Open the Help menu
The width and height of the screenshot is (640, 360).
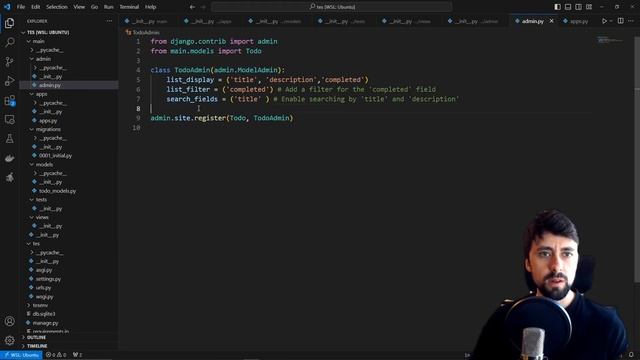pyautogui.click(x=151, y=7)
